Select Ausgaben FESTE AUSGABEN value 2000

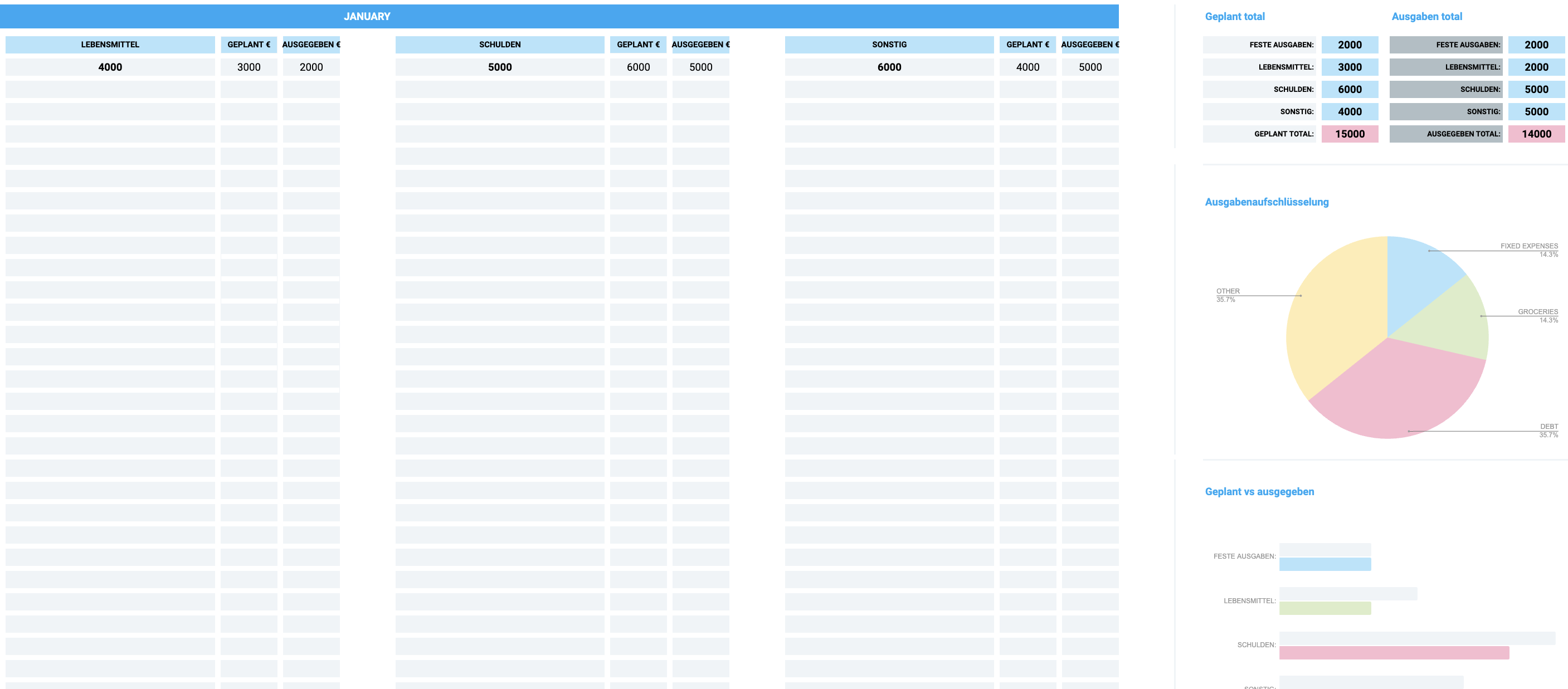(1536, 45)
